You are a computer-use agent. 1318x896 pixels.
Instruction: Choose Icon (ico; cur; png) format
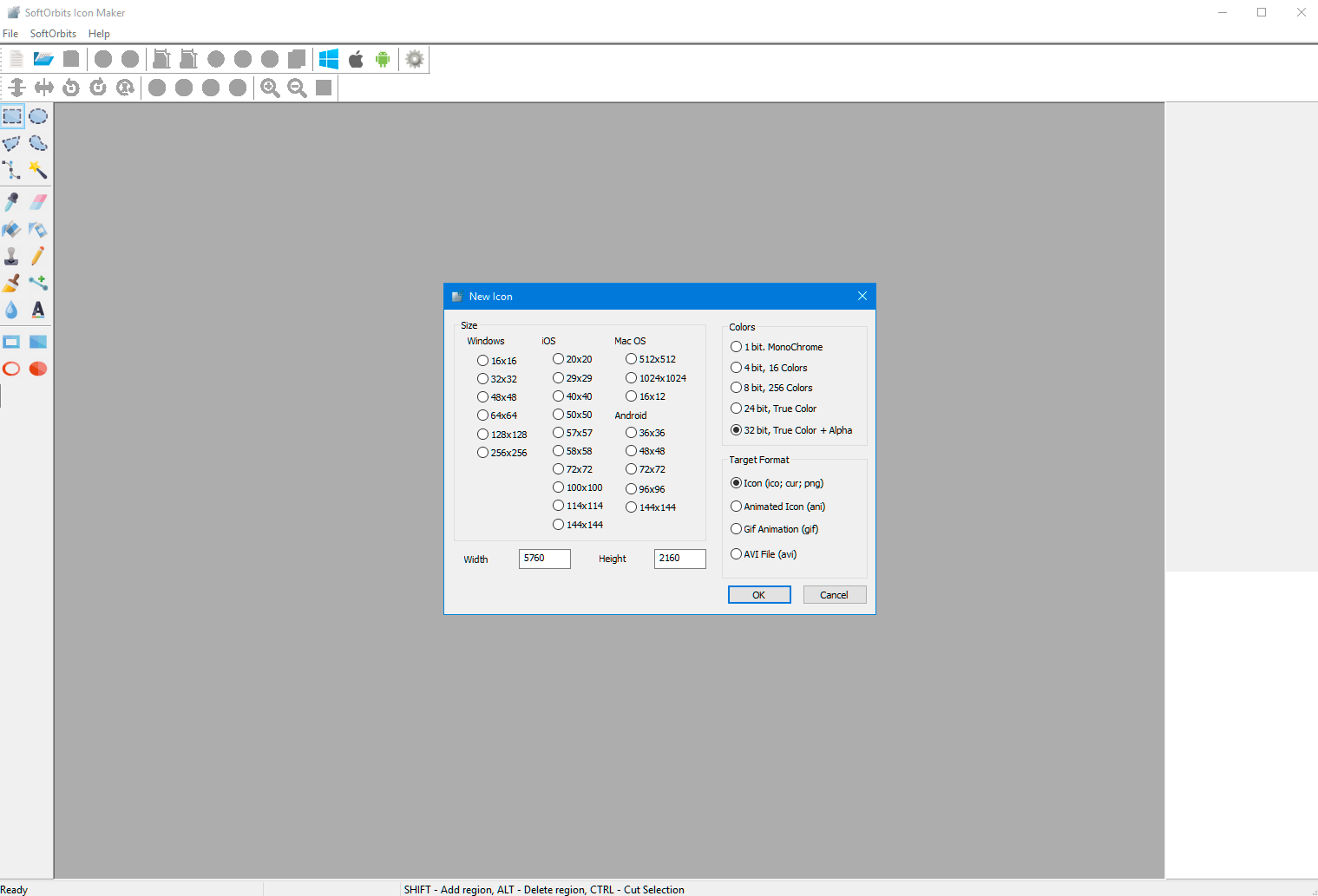777,483
